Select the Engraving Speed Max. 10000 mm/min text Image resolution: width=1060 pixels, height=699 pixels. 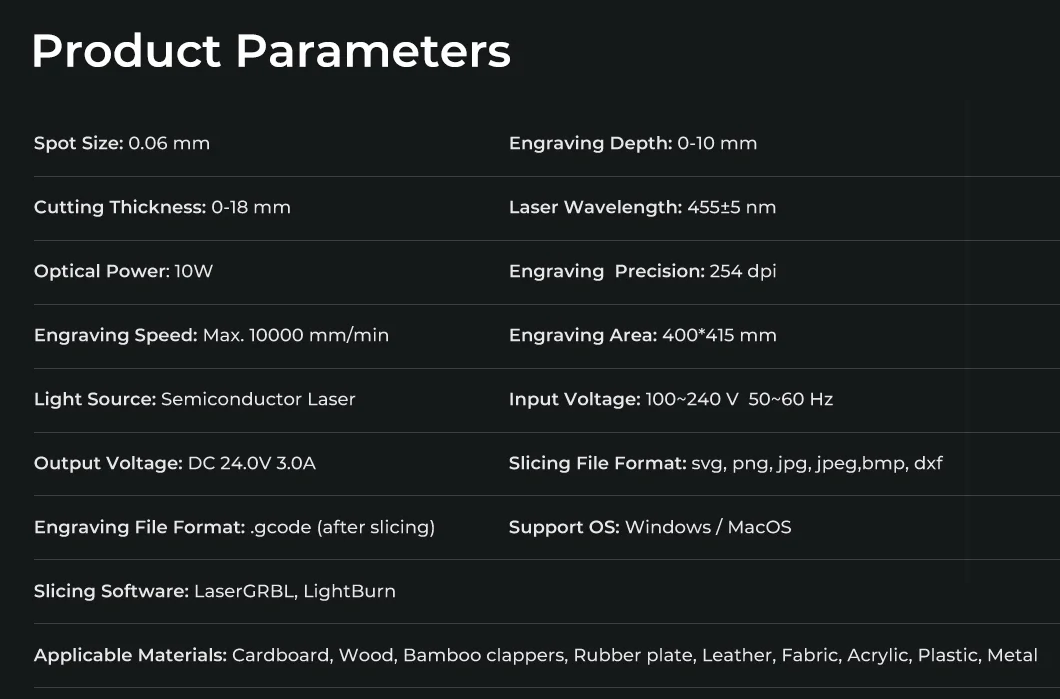pyautogui.click(x=211, y=335)
